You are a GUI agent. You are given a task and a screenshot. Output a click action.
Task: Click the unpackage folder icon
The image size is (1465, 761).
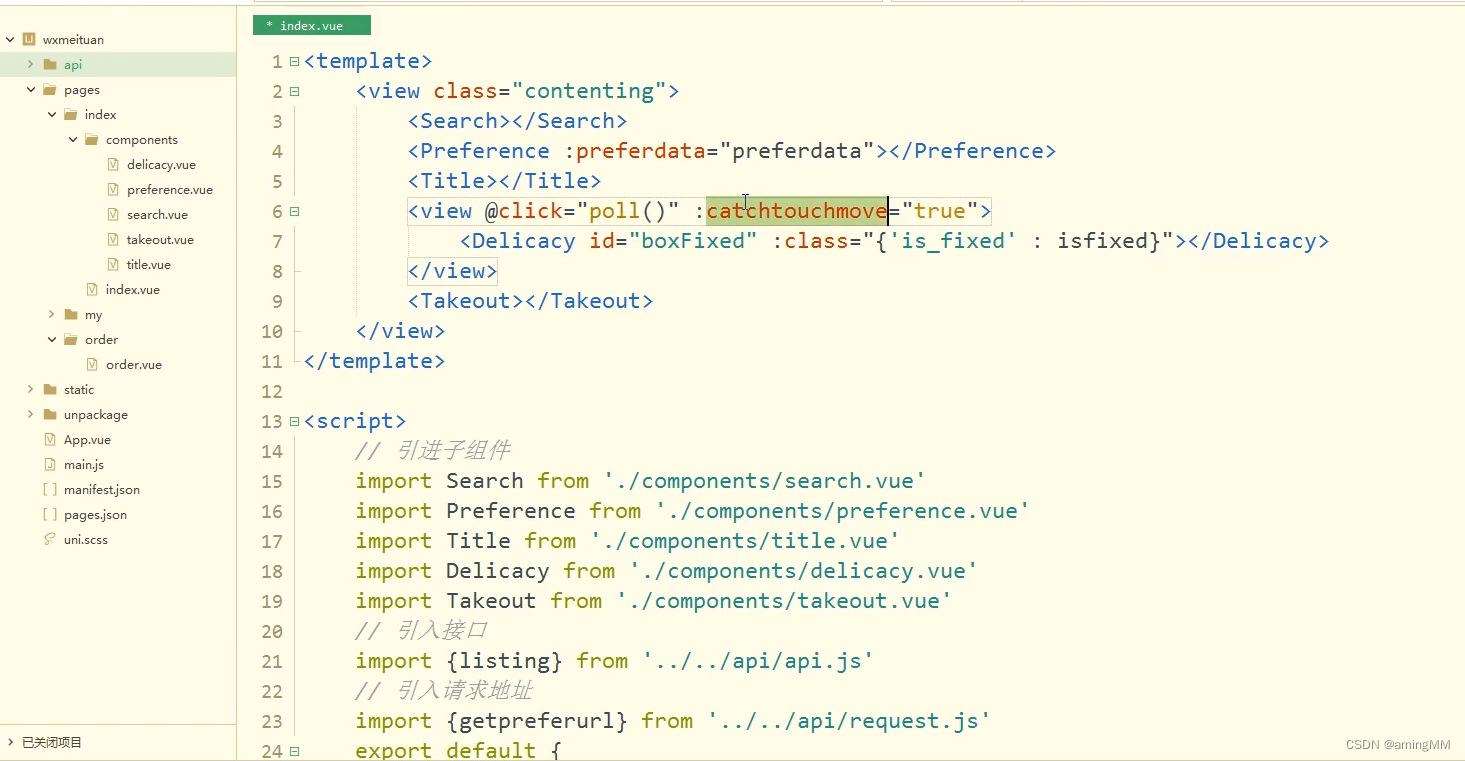tap(50, 415)
